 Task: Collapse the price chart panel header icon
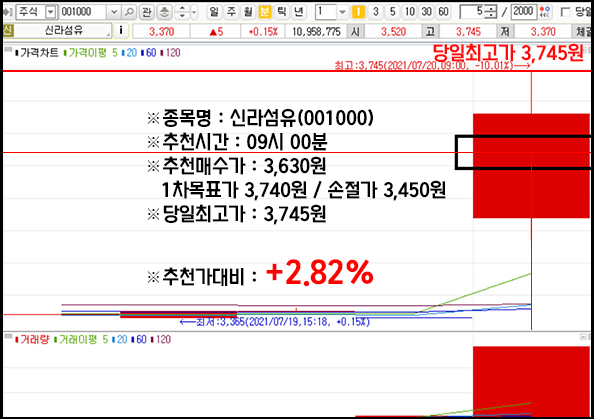(8, 49)
